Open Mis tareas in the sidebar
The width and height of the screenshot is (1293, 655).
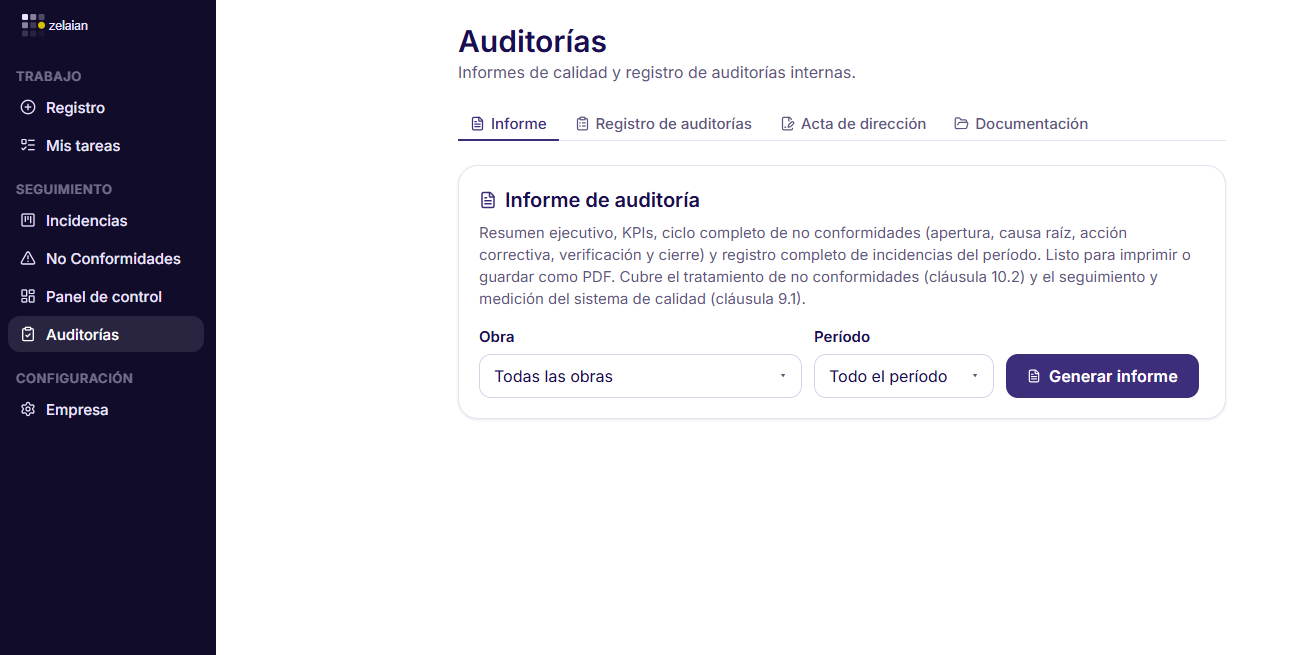coord(106,145)
